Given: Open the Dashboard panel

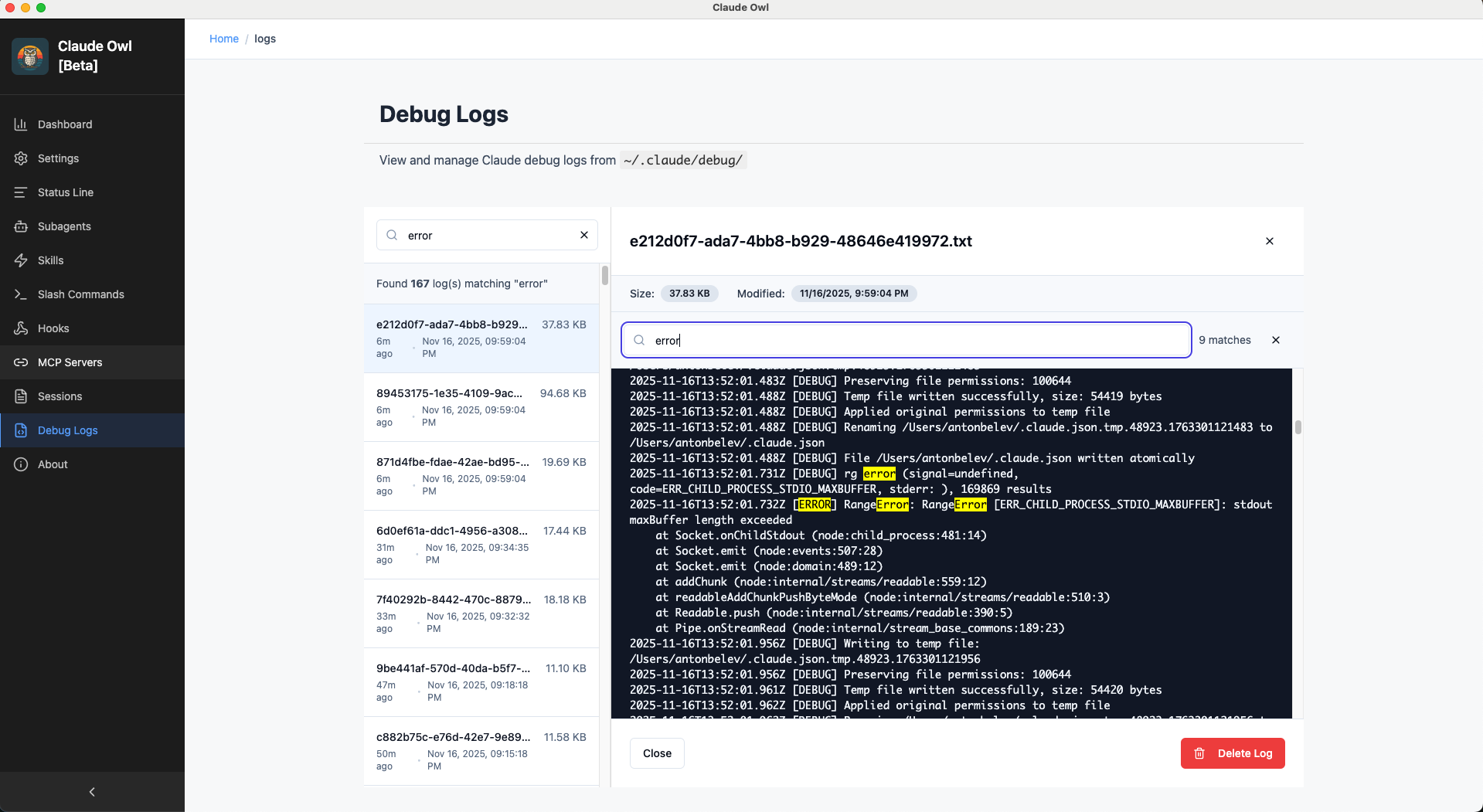Looking at the screenshot, I should point(64,124).
